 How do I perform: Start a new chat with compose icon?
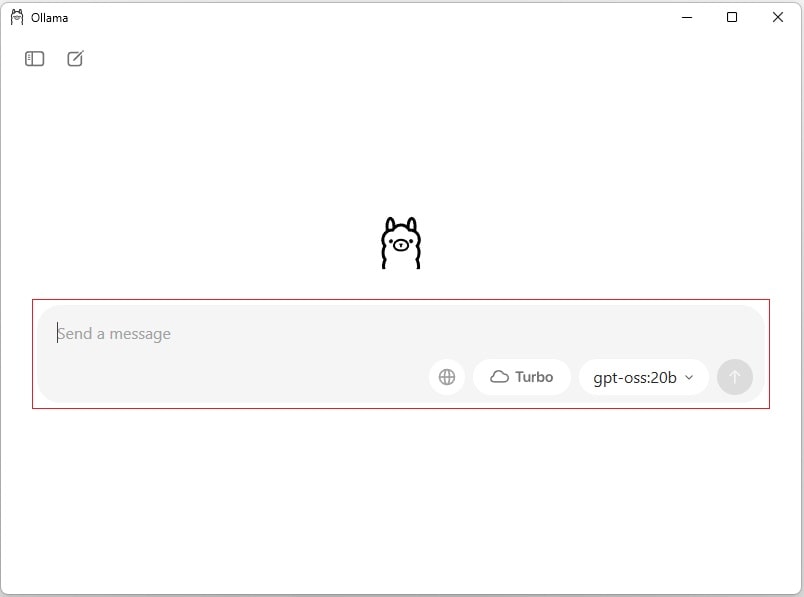[x=75, y=58]
